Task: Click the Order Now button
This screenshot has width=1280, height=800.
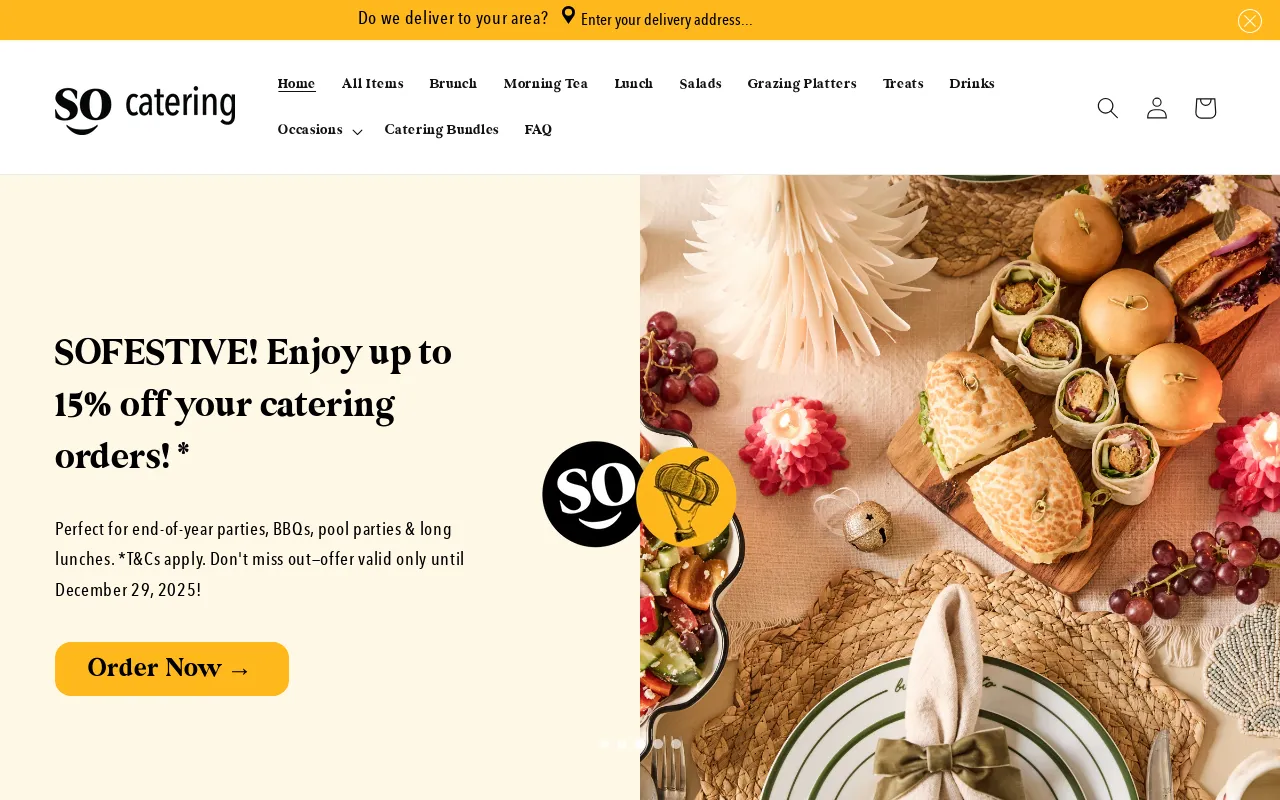Action: 172,669
